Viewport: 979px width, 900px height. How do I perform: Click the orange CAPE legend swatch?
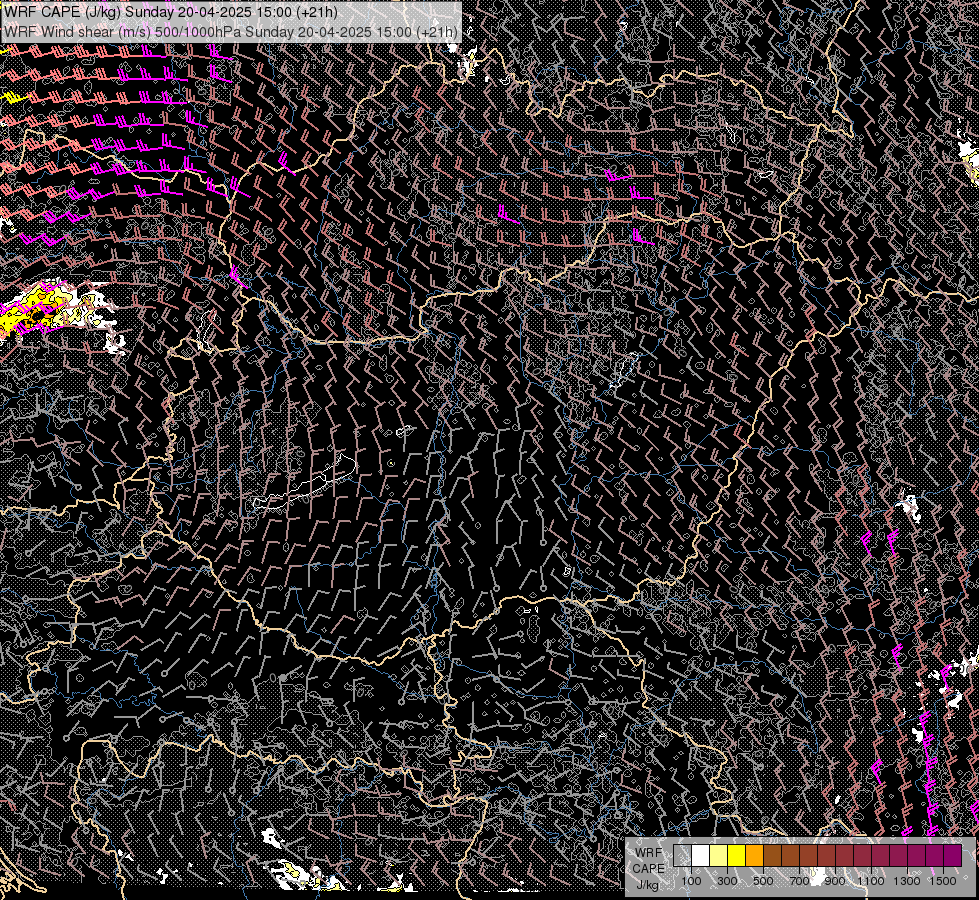pos(754,855)
